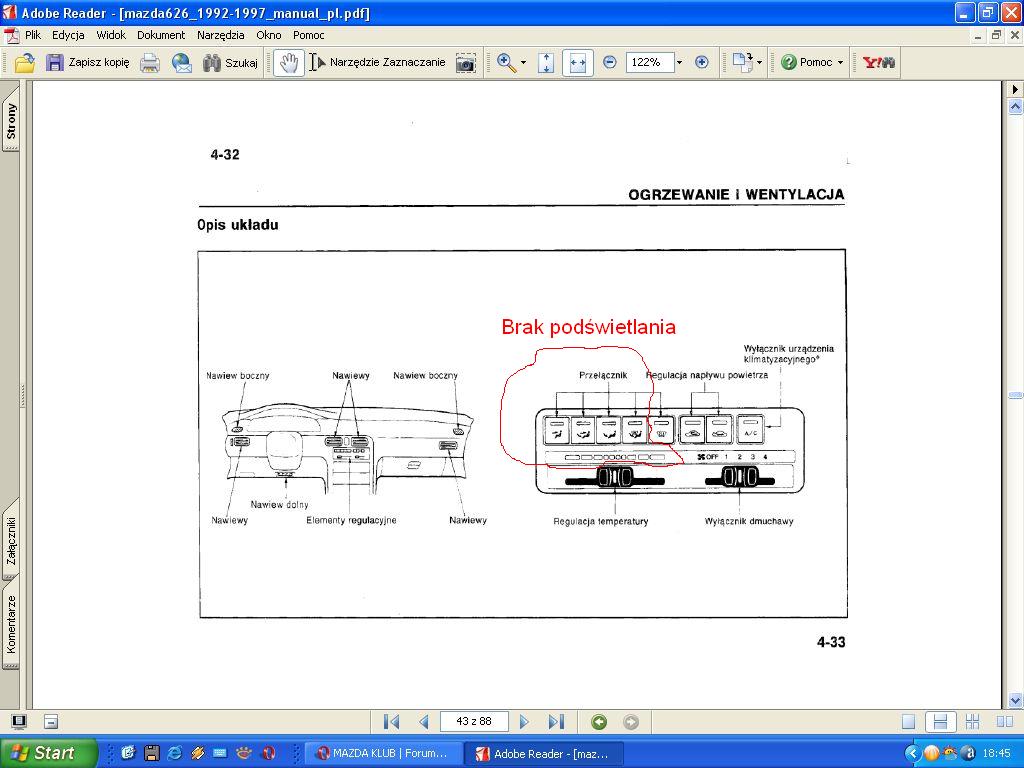Expand the Pomoc toolbar dropdown
1024x768 pixels.
click(840, 62)
